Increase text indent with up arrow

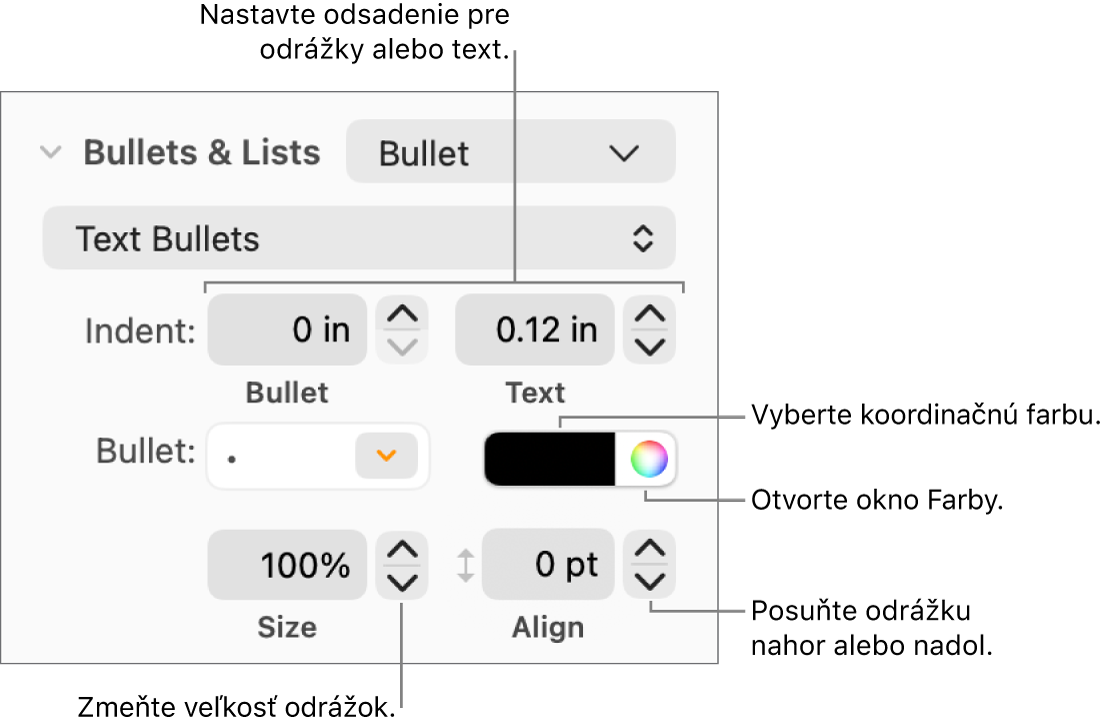650,315
